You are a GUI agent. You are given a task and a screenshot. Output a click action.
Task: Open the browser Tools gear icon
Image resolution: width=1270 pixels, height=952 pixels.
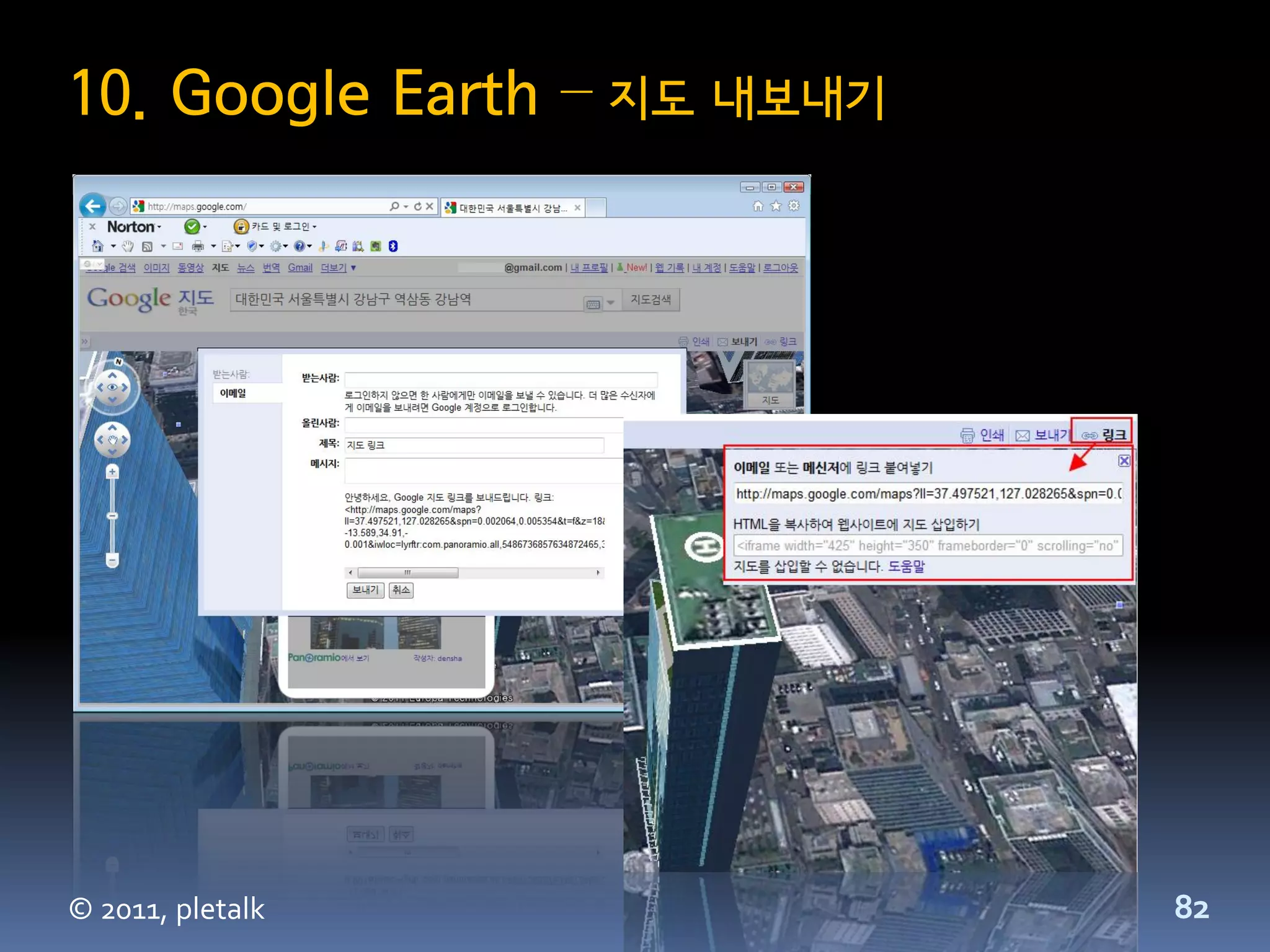click(794, 206)
